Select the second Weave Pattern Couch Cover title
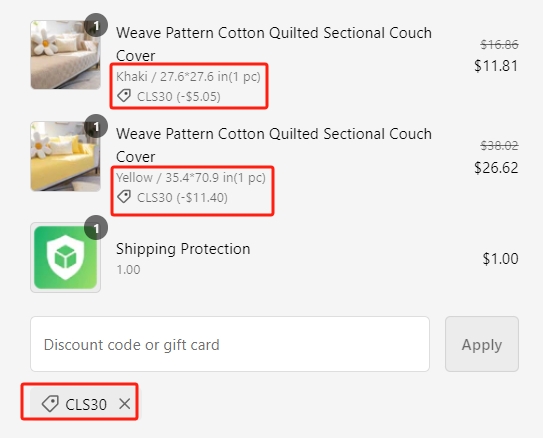 274,145
